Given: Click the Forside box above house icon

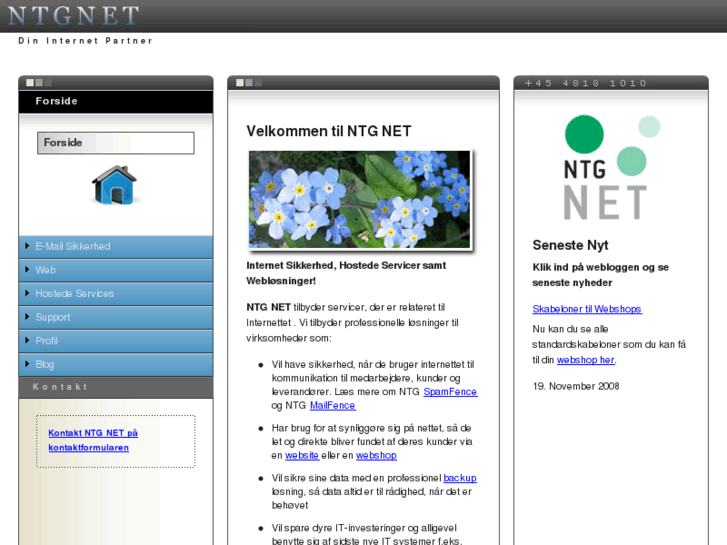Looking at the screenshot, I should point(116,143).
